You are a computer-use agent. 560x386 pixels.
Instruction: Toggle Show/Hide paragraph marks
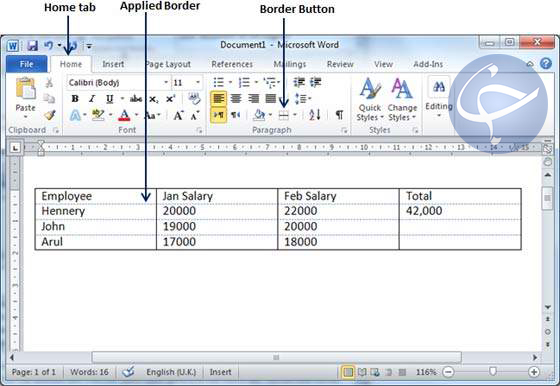339,115
